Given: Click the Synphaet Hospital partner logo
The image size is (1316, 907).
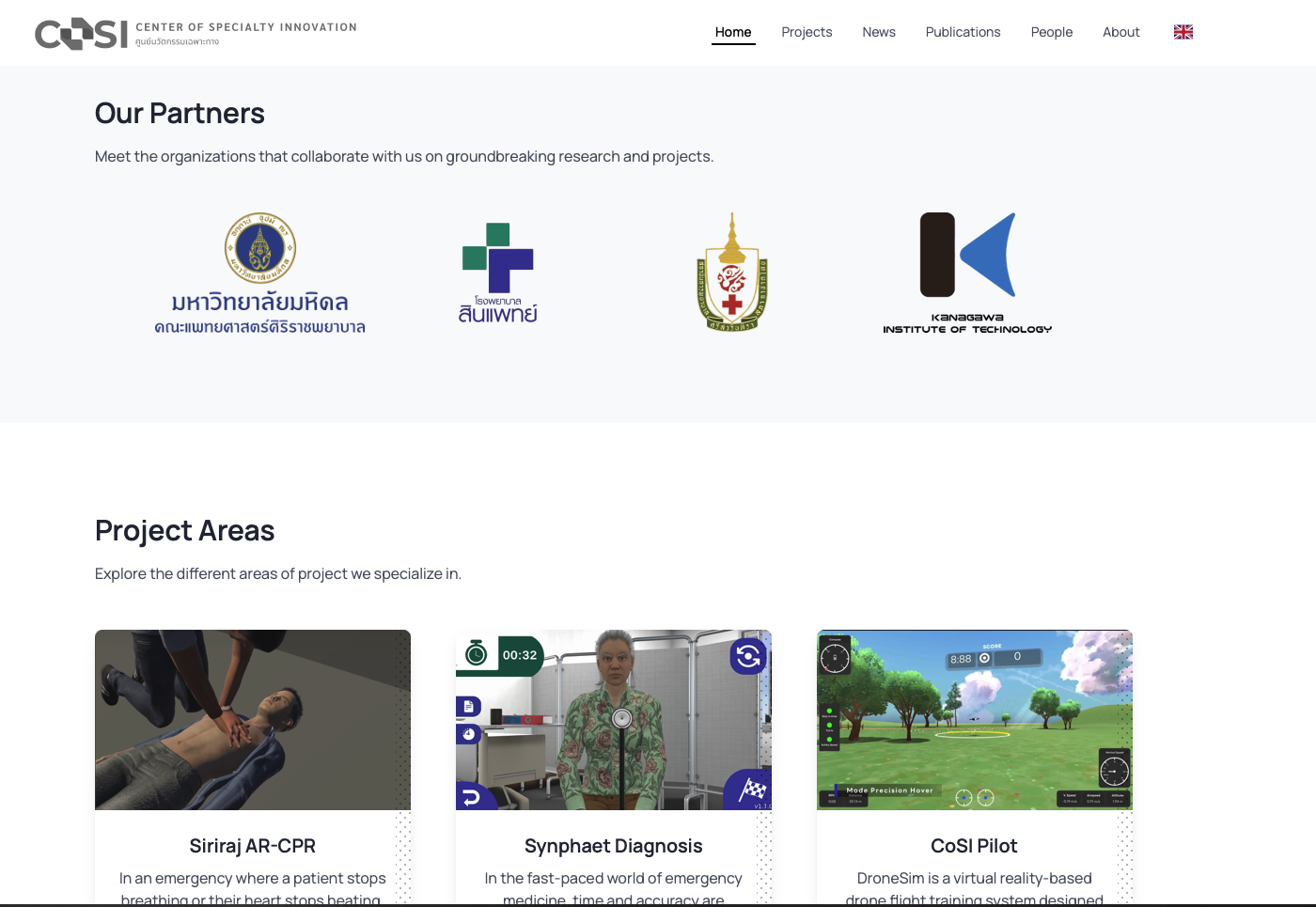Looking at the screenshot, I should click(498, 273).
